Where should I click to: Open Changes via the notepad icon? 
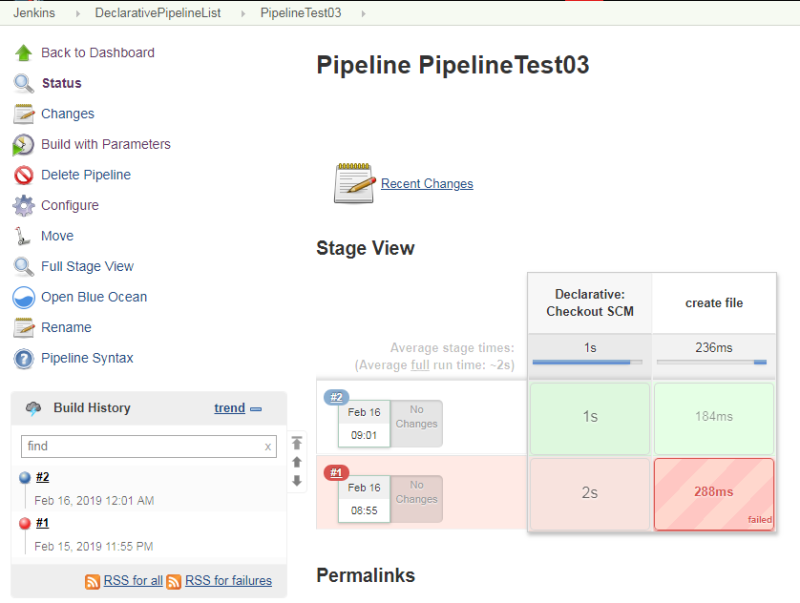[22, 114]
